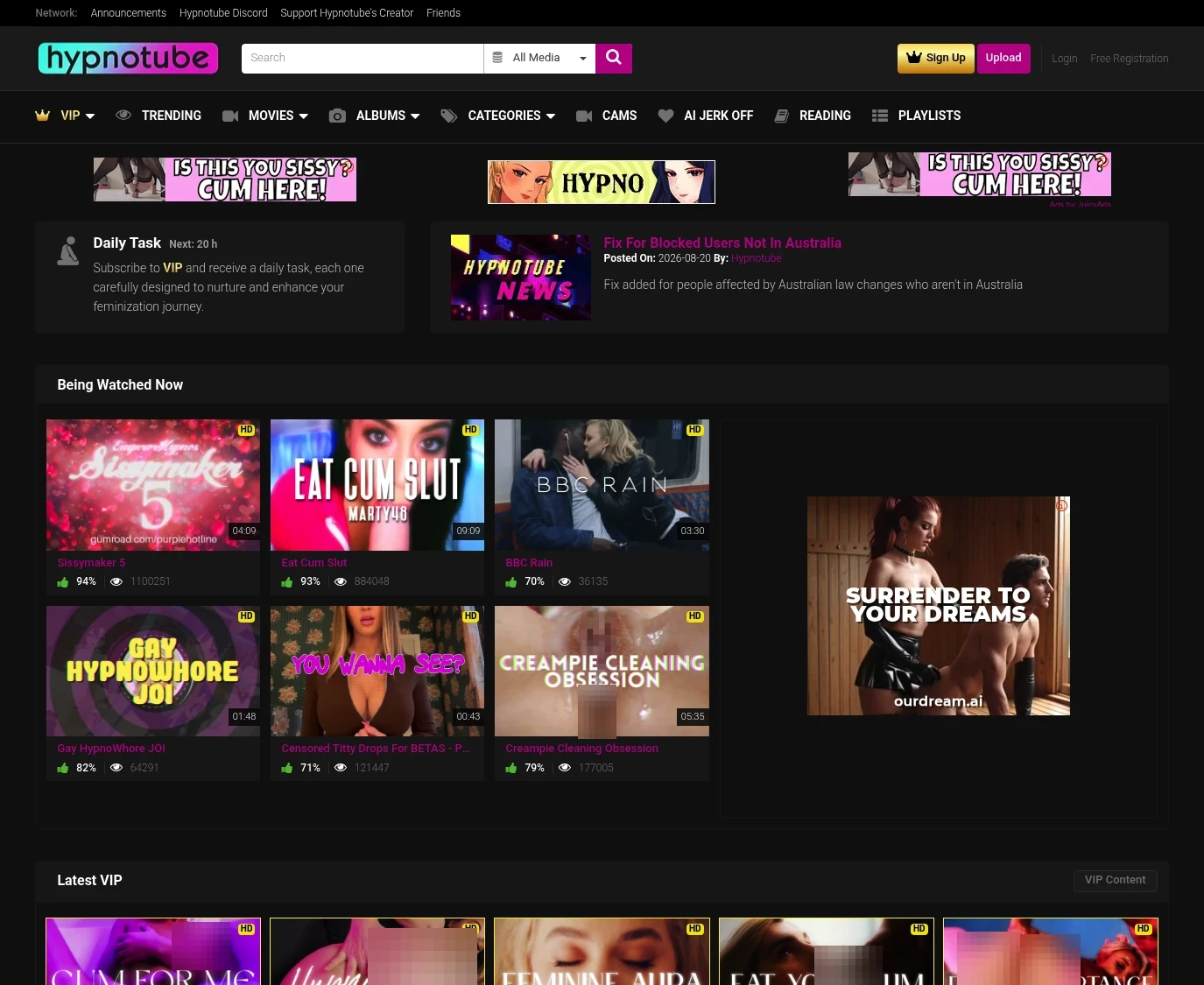1204x985 pixels.
Task: Go home via the hypnotube logo
Action: point(128,59)
